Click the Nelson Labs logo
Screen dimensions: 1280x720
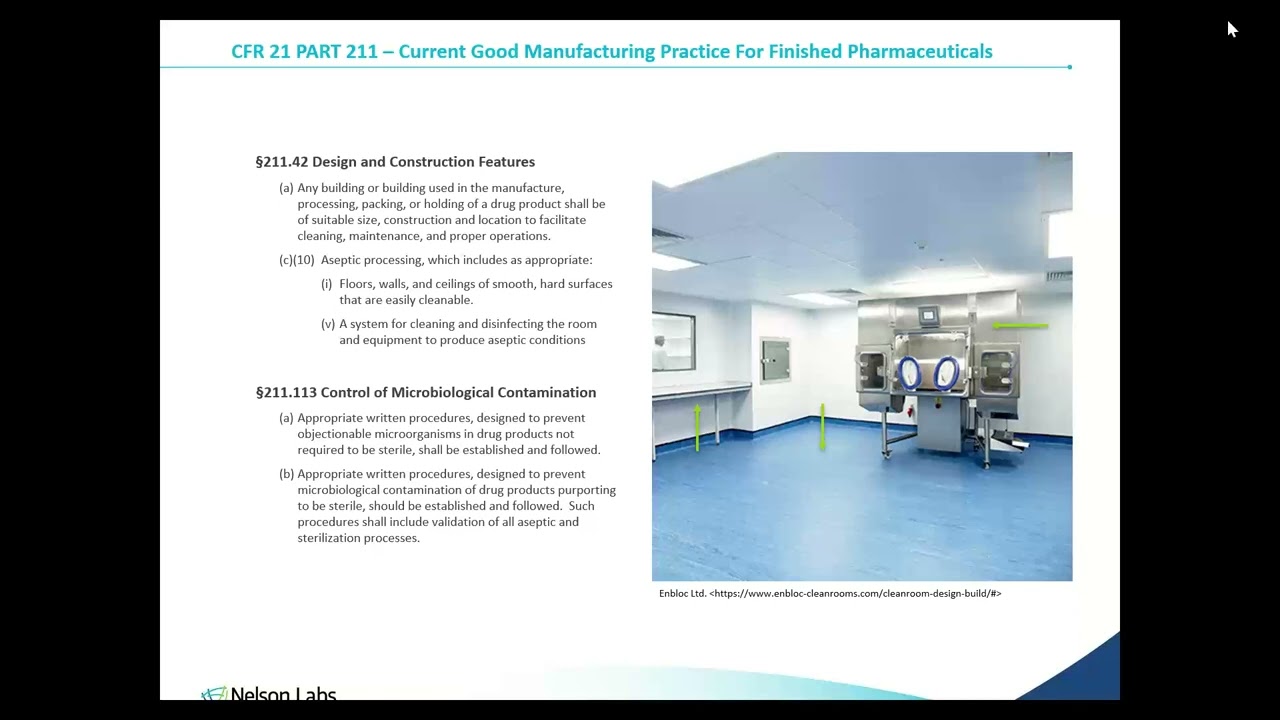(268, 693)
